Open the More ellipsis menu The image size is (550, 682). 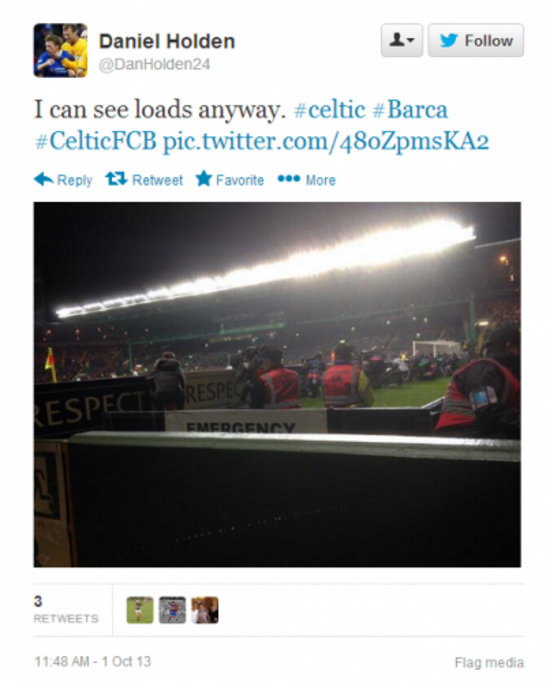pos(307,180)
